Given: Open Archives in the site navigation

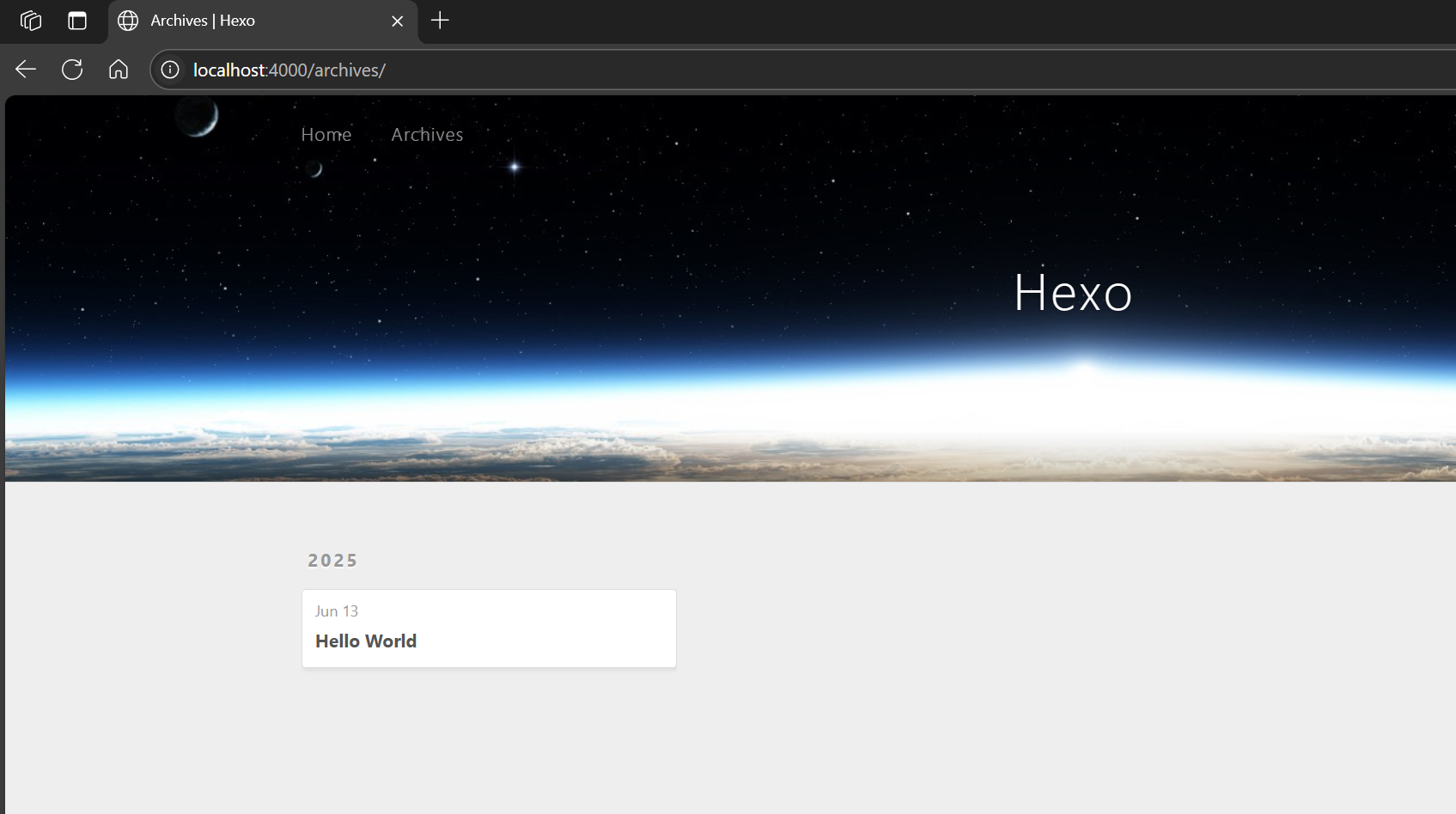Looking at the screenshot, I should 427,135.
